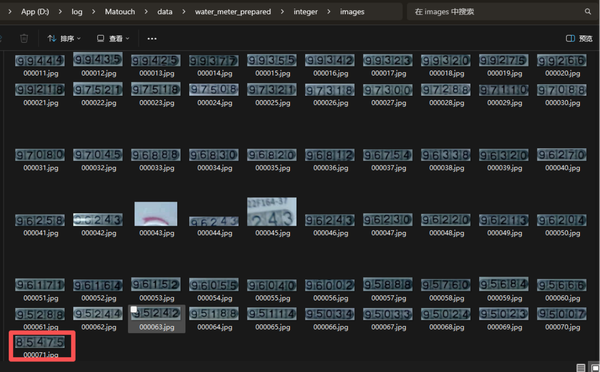The width and height of the screenshot is (600, 372).
Task: Click the file name 000044.jpg
Action: (215, 233)
